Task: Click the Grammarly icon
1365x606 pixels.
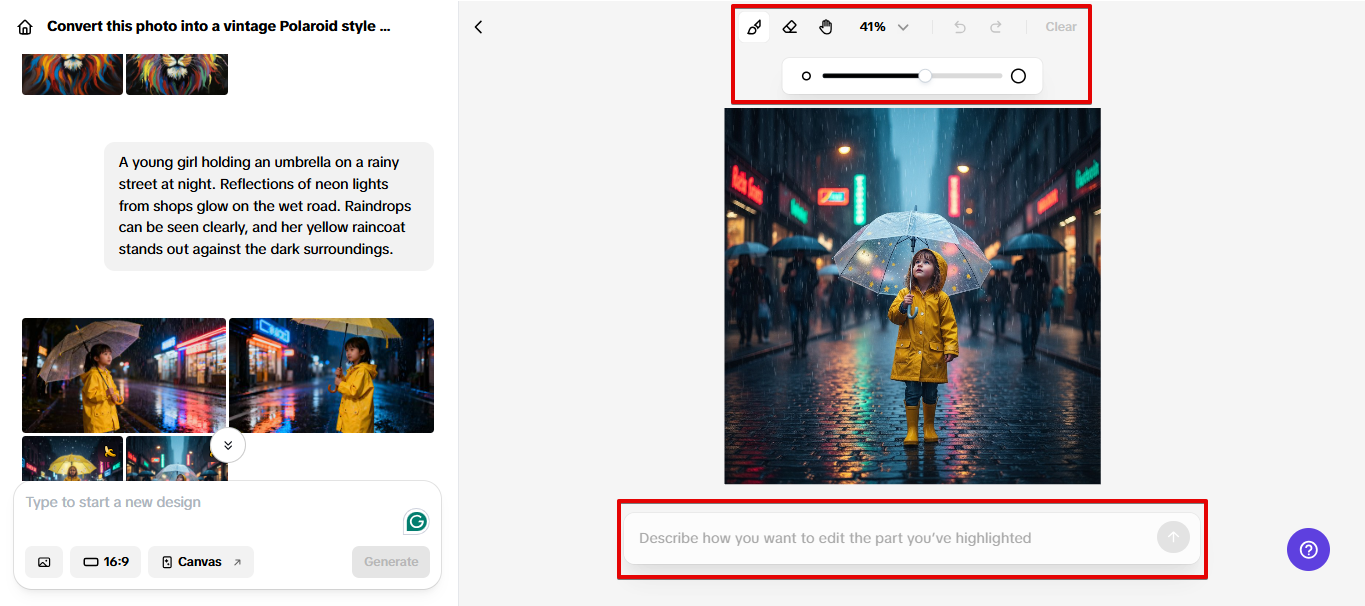Action: (417, 521)
